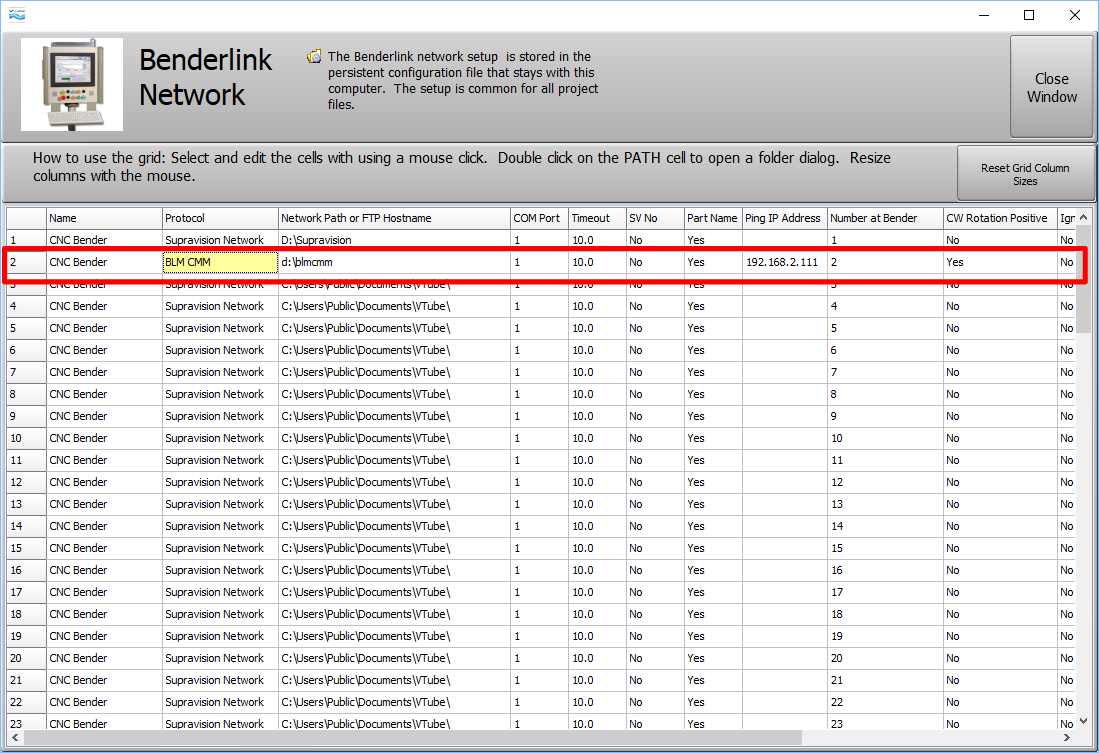Select Ping IP Address 192.168.2.111 cell
Screen dimensions: 1099x753
(784, 262)
